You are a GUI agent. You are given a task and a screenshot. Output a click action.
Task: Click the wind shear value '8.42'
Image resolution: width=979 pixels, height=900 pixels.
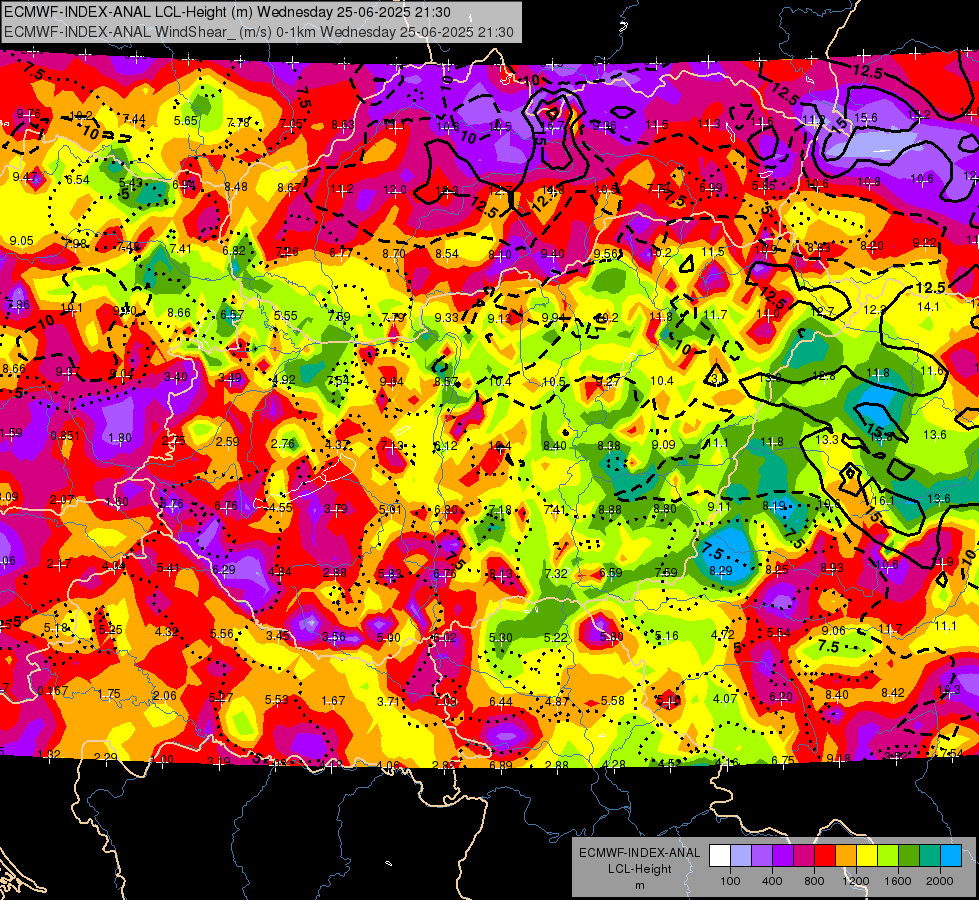[893, 692]
